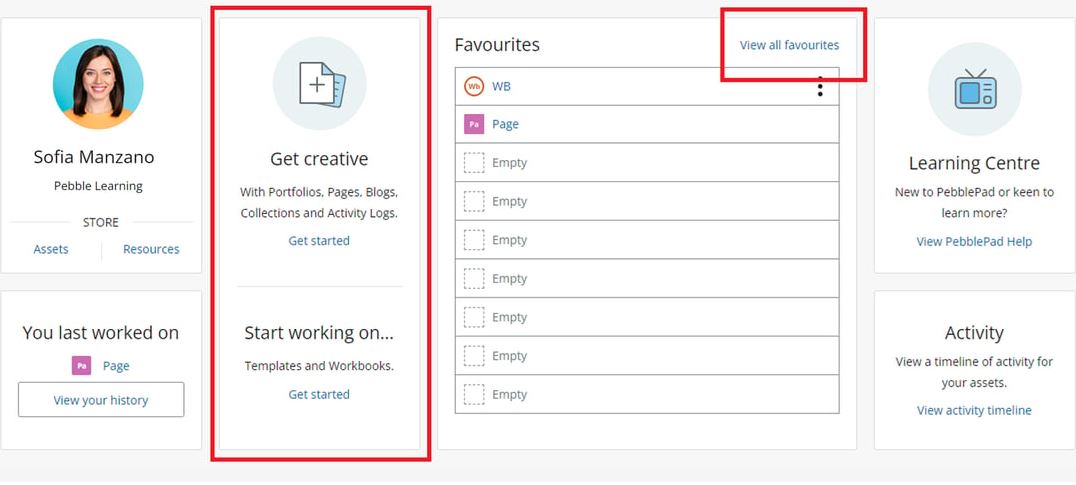Click the last Empty favourite placeholder icon
The image size is (1076, 485).
(473, 394)
